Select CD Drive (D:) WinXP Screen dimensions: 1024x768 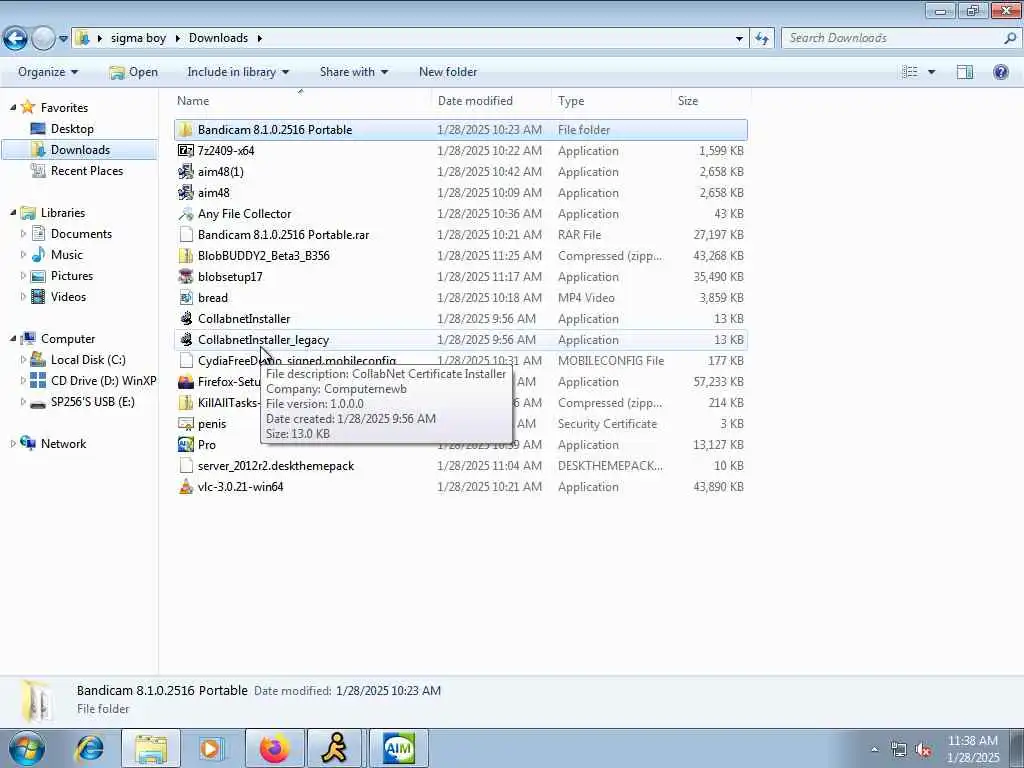(x=103, y=380)
